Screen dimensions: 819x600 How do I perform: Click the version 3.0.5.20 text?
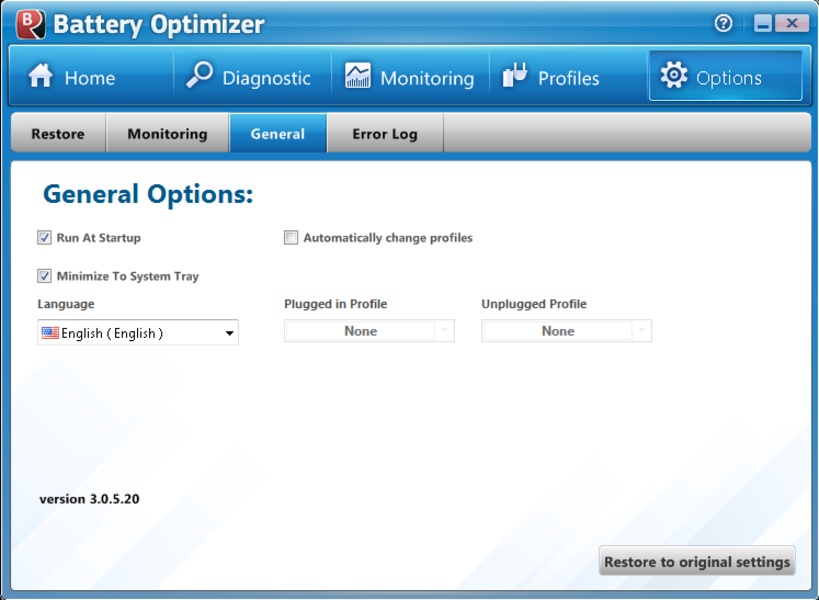tap(89, 499)
